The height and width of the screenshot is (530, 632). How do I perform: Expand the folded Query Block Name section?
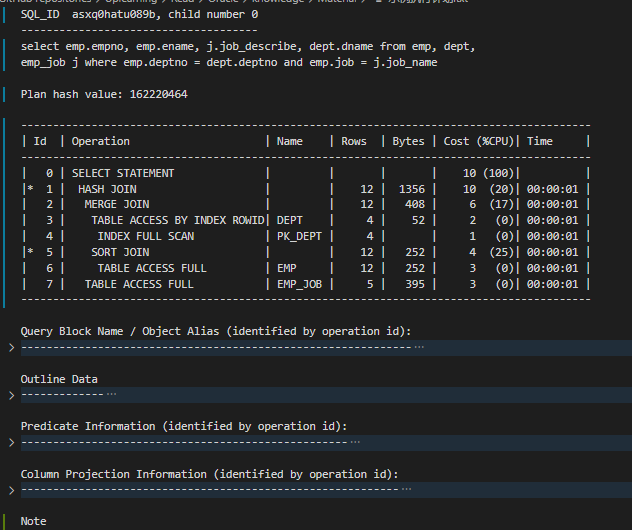[11, 347]
